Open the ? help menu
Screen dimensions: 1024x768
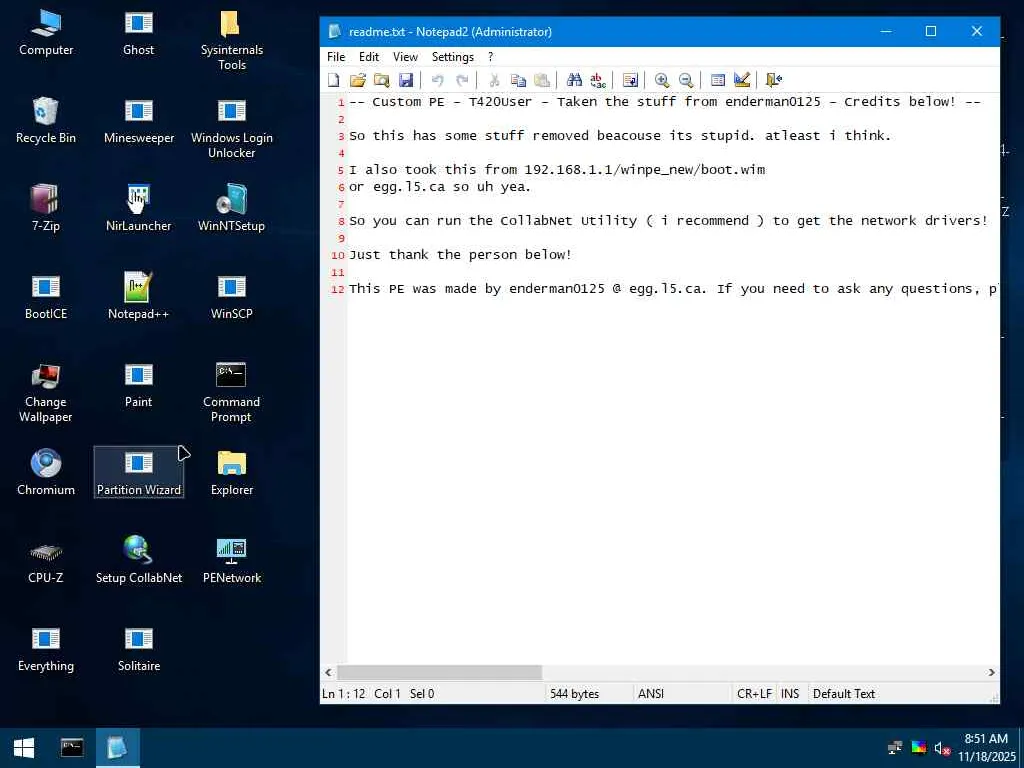click(x=490, y=57)
